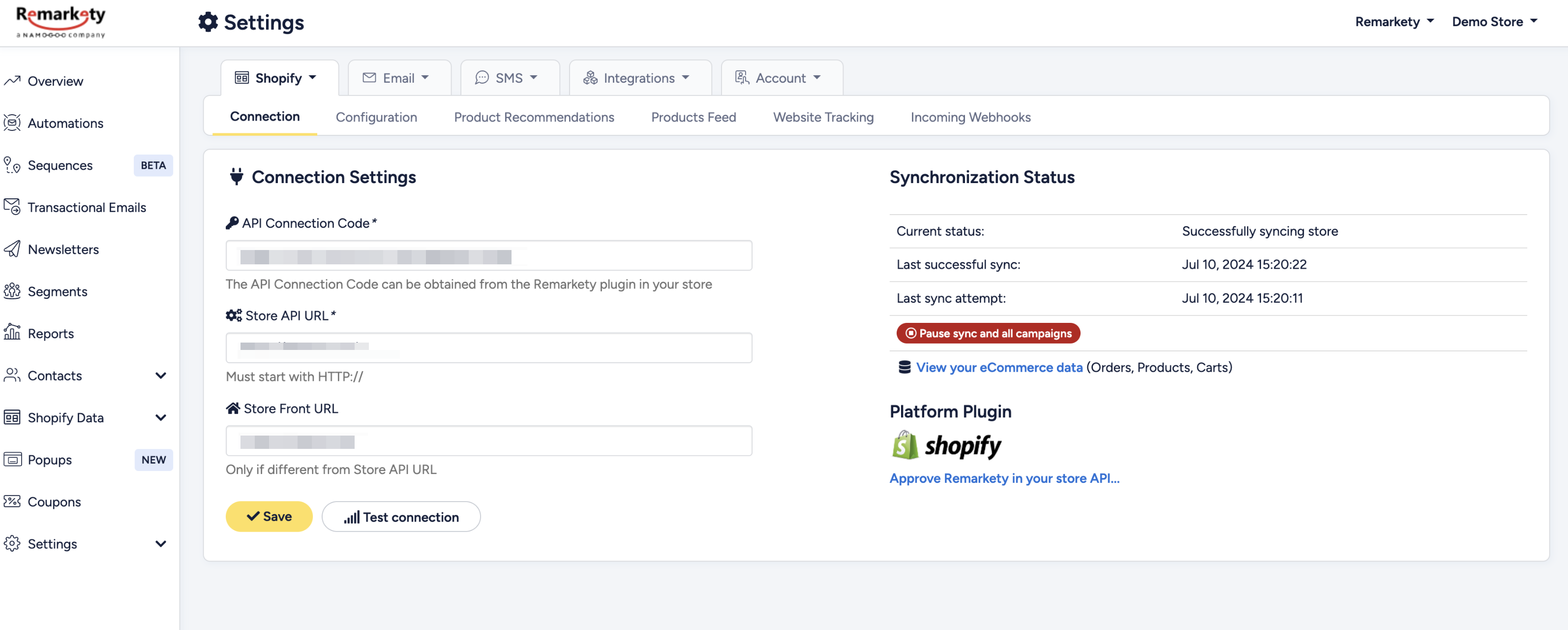The image size is (1568, 630).
Task: Click the Overview chart icon in sidebar
Action: (x=12, y=80)
